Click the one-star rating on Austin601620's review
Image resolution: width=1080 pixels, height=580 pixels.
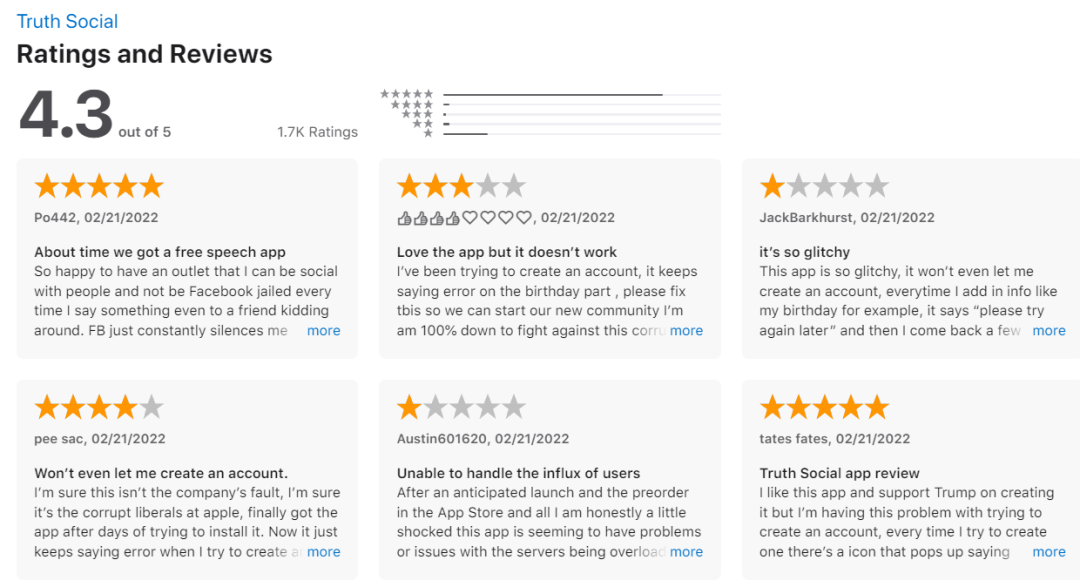point(460,407)
